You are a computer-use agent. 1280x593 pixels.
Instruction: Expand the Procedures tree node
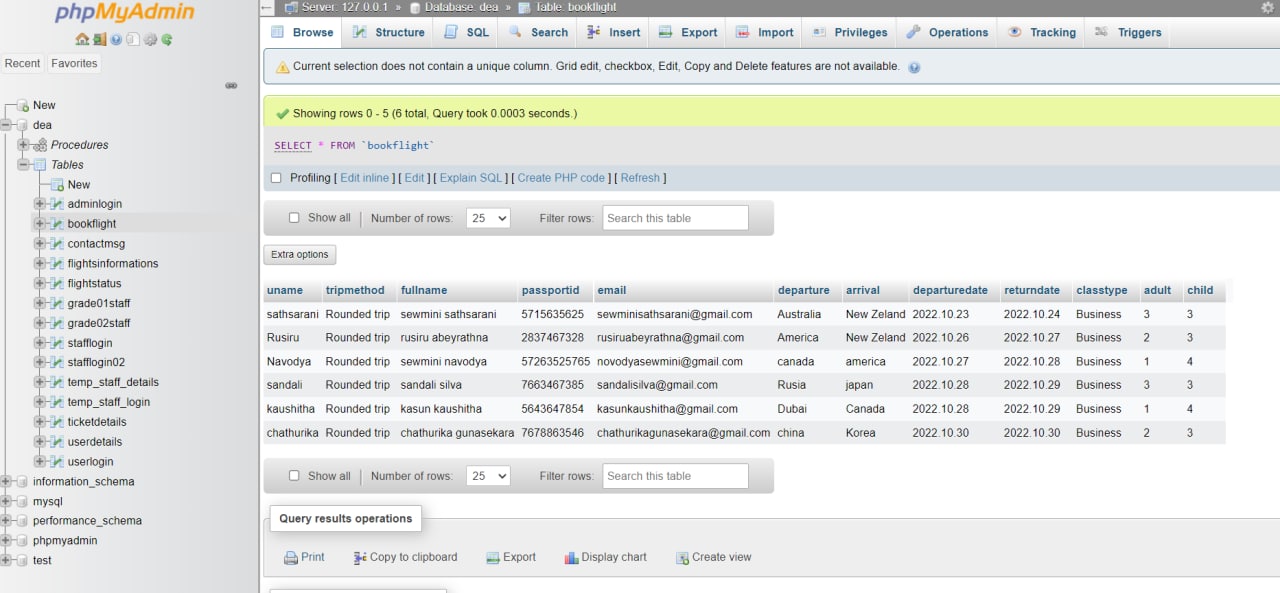point(23,145)
